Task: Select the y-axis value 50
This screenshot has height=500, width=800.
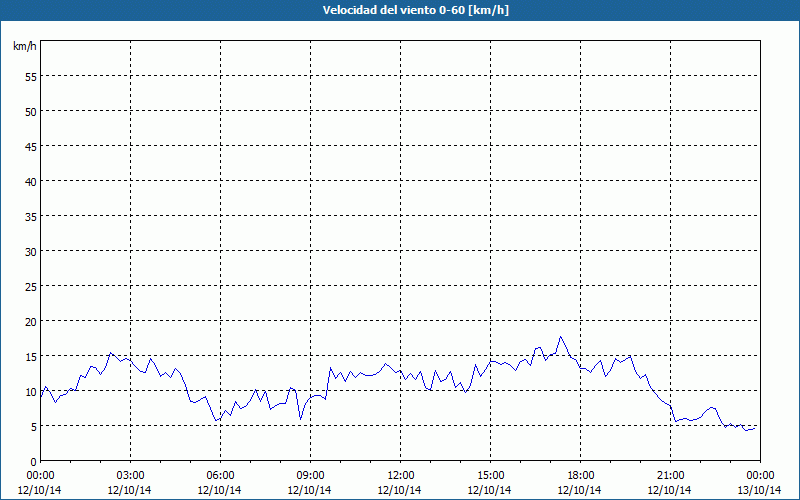Action: coord(31,111)
